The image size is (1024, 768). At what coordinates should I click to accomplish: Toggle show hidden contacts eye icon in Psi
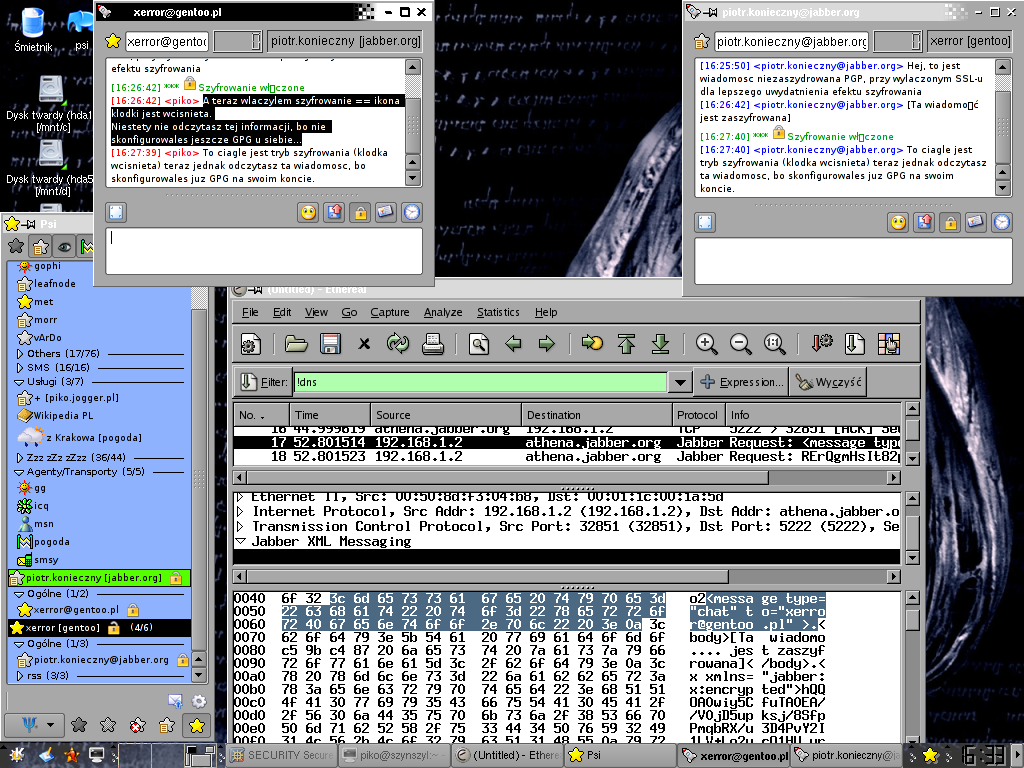pos(64,247)
